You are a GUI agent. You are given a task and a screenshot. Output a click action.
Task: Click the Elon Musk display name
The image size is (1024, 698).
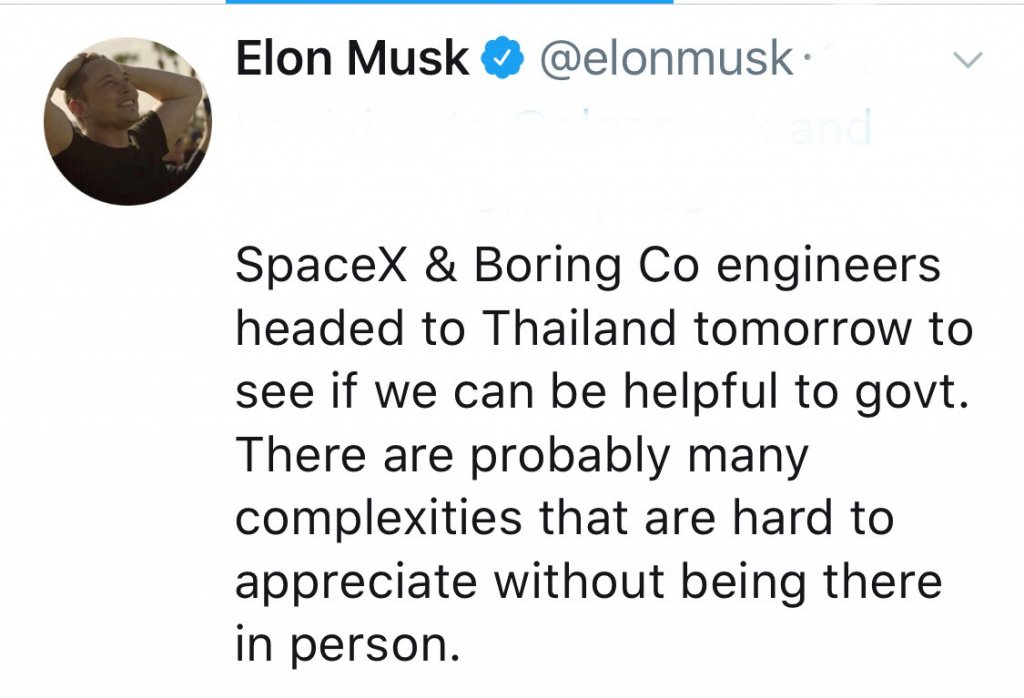(352, 61)
